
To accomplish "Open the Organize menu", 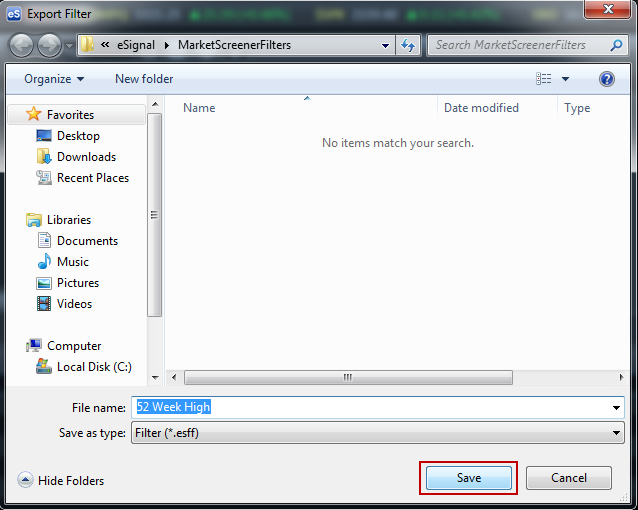I will pyautogui.click(x=54, y=79).
